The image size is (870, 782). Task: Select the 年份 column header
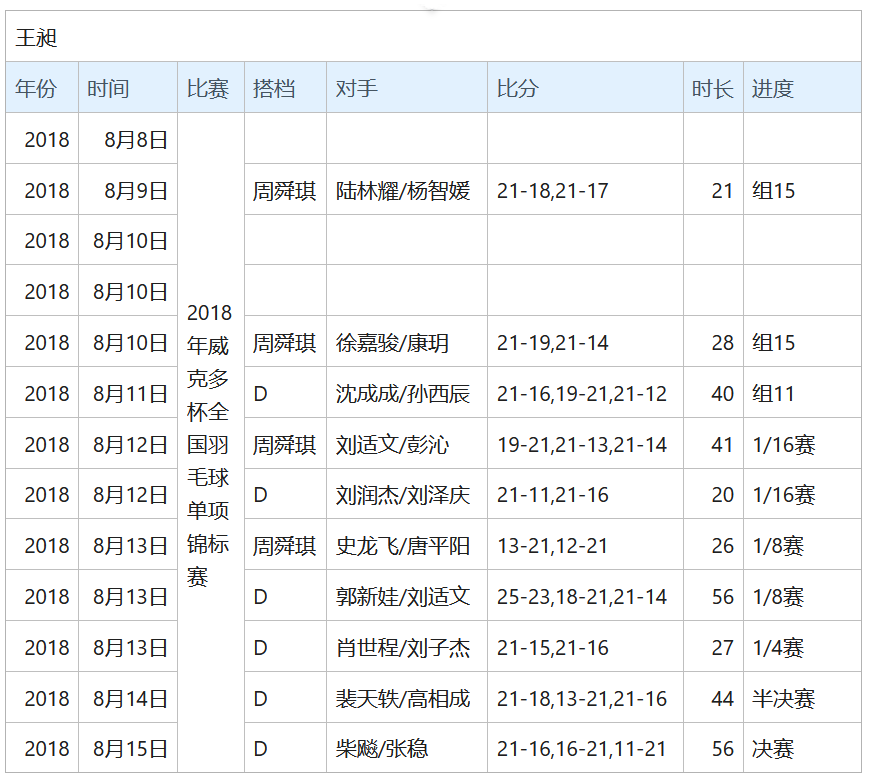point(36,88)
